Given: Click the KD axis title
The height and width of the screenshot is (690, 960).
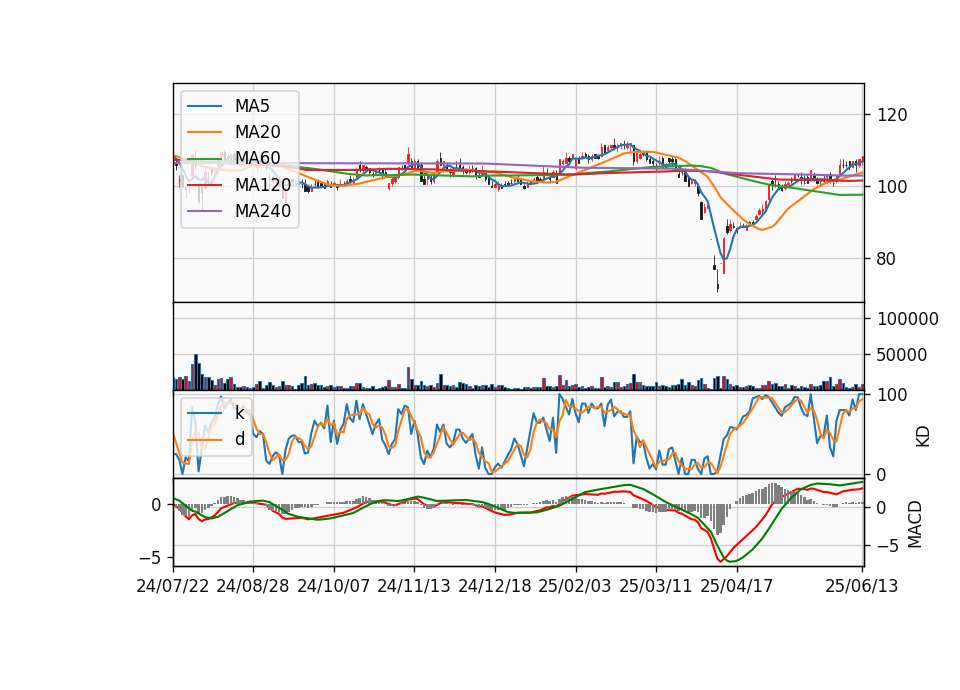Looking at the screenshot, I should pyautogui.click(x=923, y=437).
